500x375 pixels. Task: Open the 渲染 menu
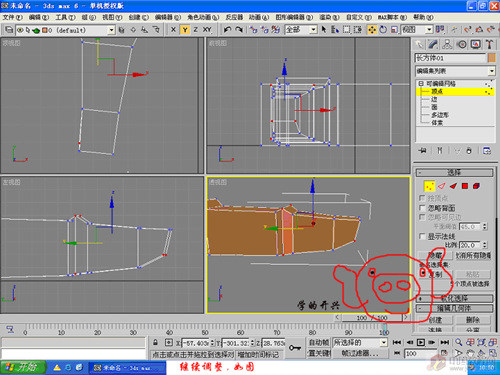(x=329, y=17)
